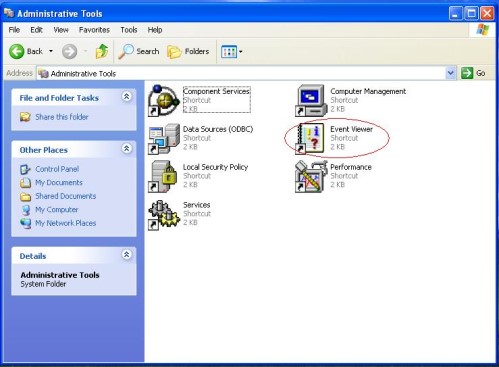This screenshot has height=367, width=499.
Task: Collapse the Other Places panel
Action: pyautogui.click(x=127, y=149)
